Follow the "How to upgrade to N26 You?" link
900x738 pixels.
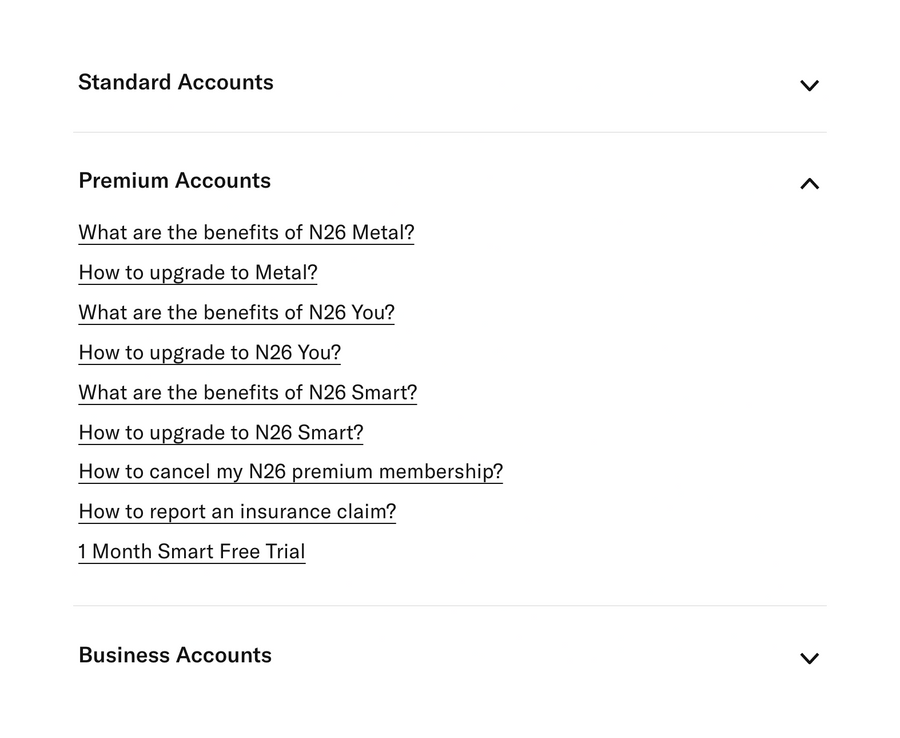[210, 353]
